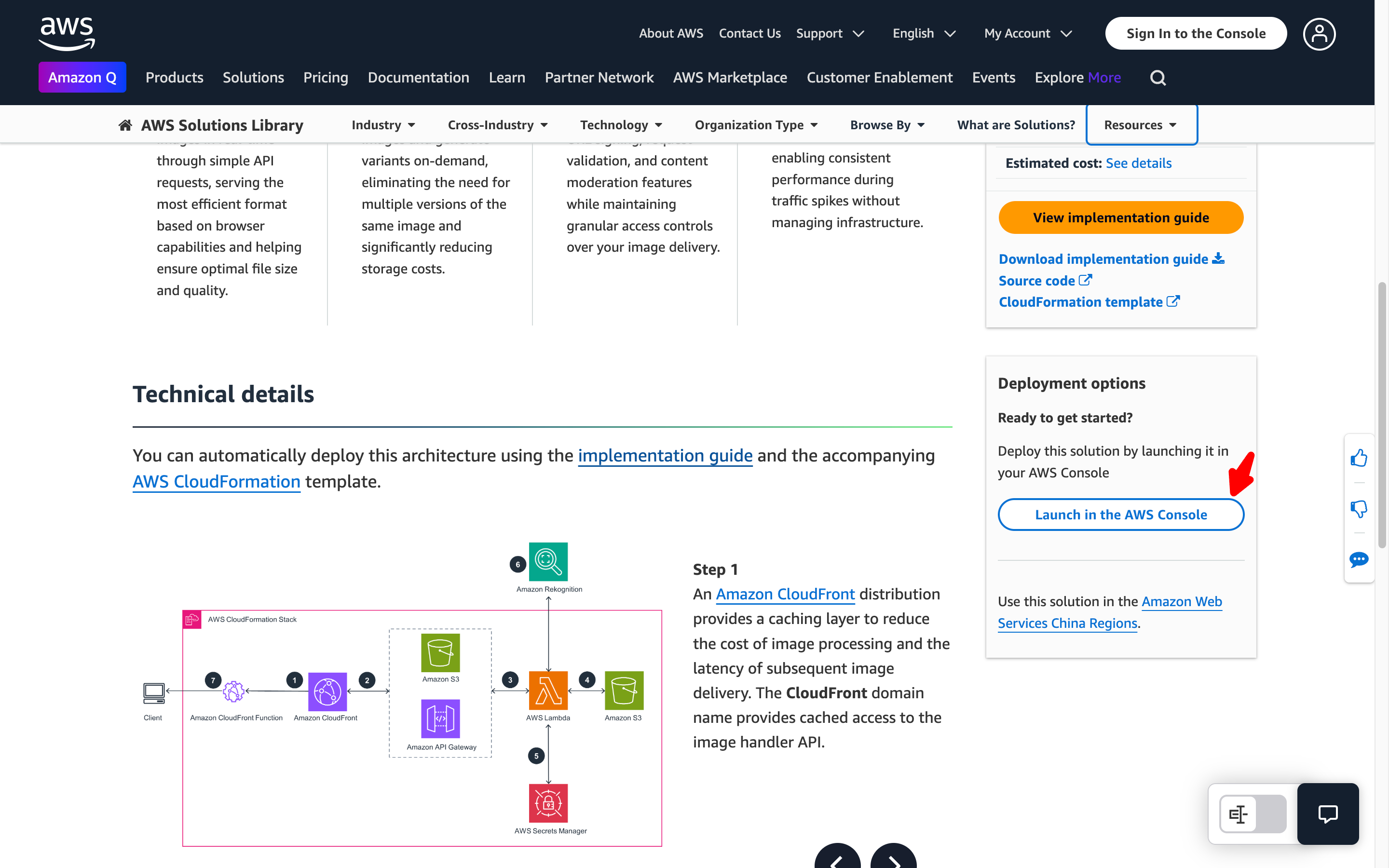Click the AWS Solutions Library home icon
The width and height of the screenshot is (1389, 868).
(125, 125)
